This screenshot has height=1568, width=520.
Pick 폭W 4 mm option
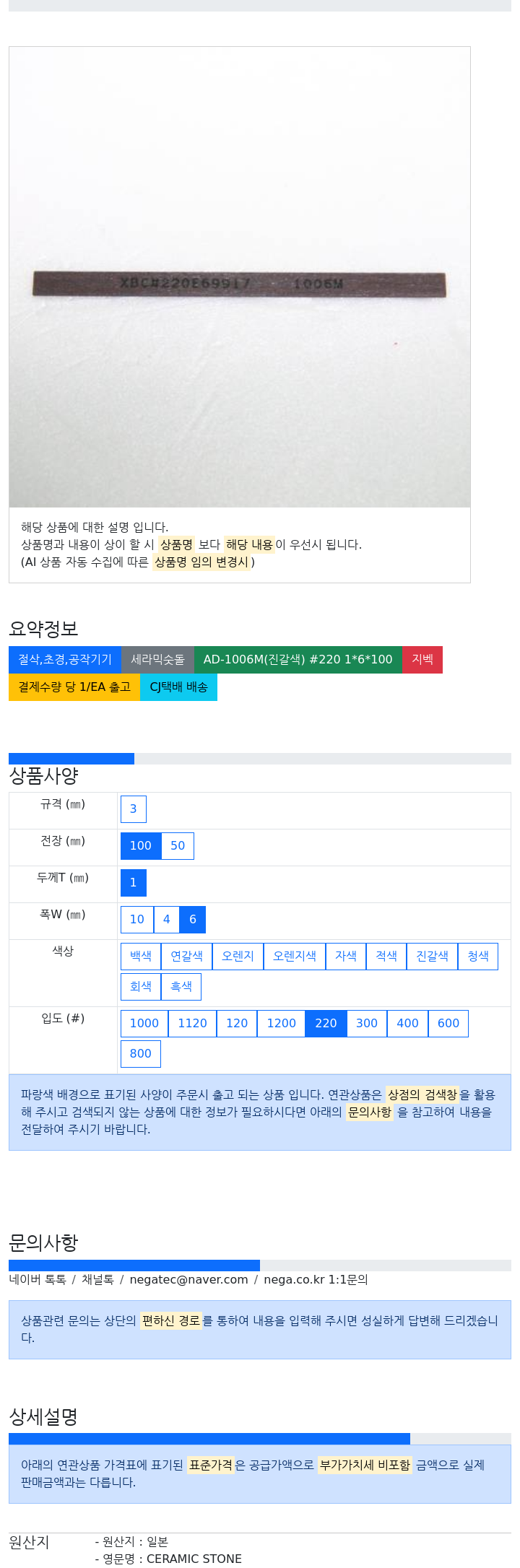click(x=167, y=920)
